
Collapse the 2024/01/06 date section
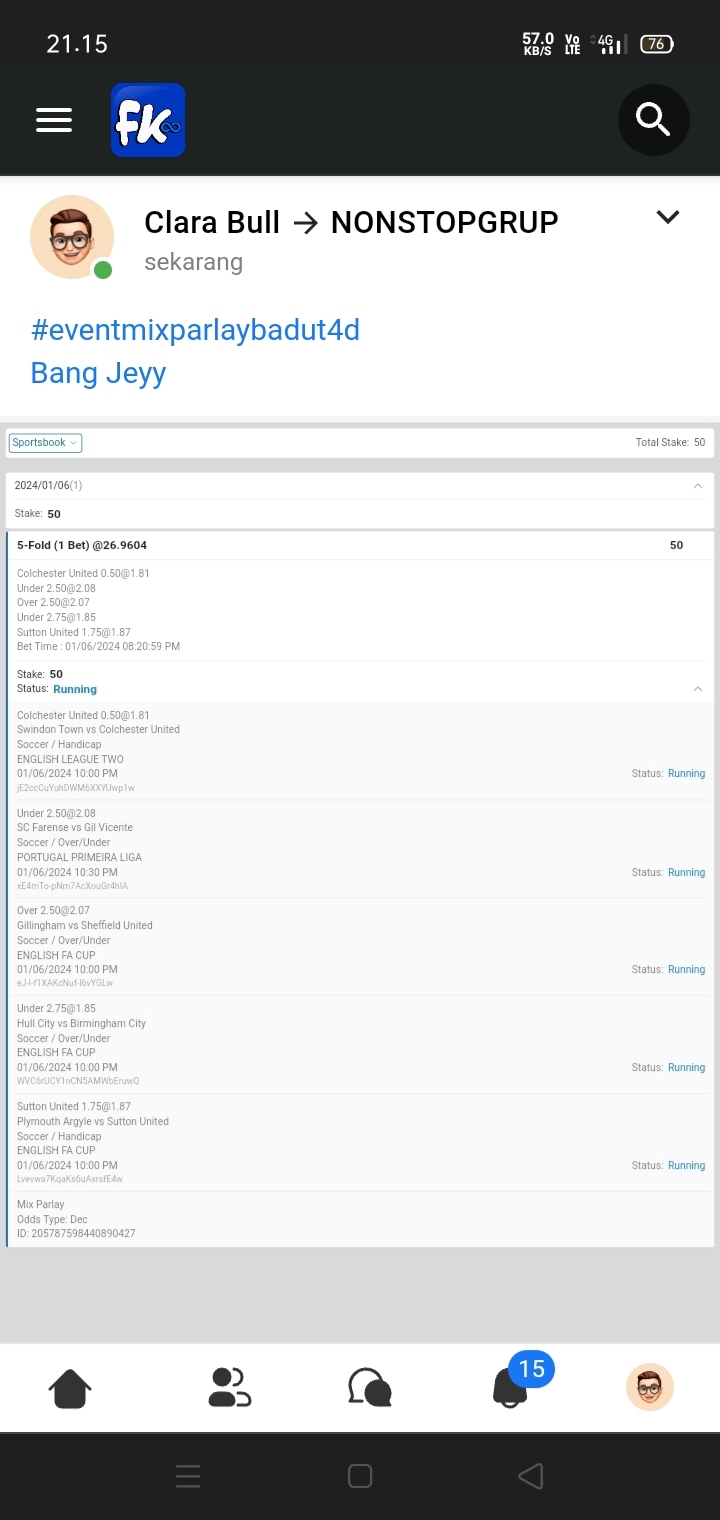tap(697, 486)
